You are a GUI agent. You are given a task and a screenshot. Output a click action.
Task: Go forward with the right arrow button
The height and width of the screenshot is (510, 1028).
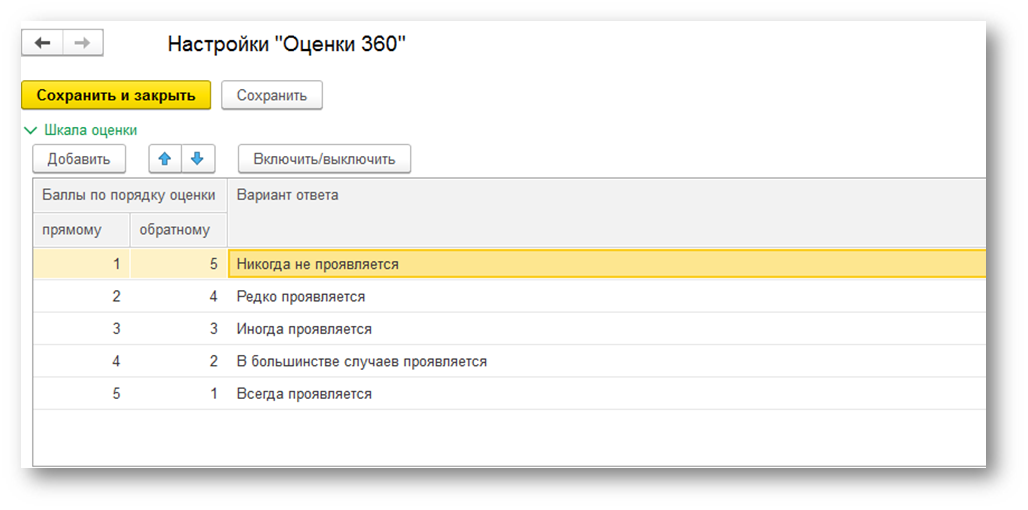coord(83,43)
